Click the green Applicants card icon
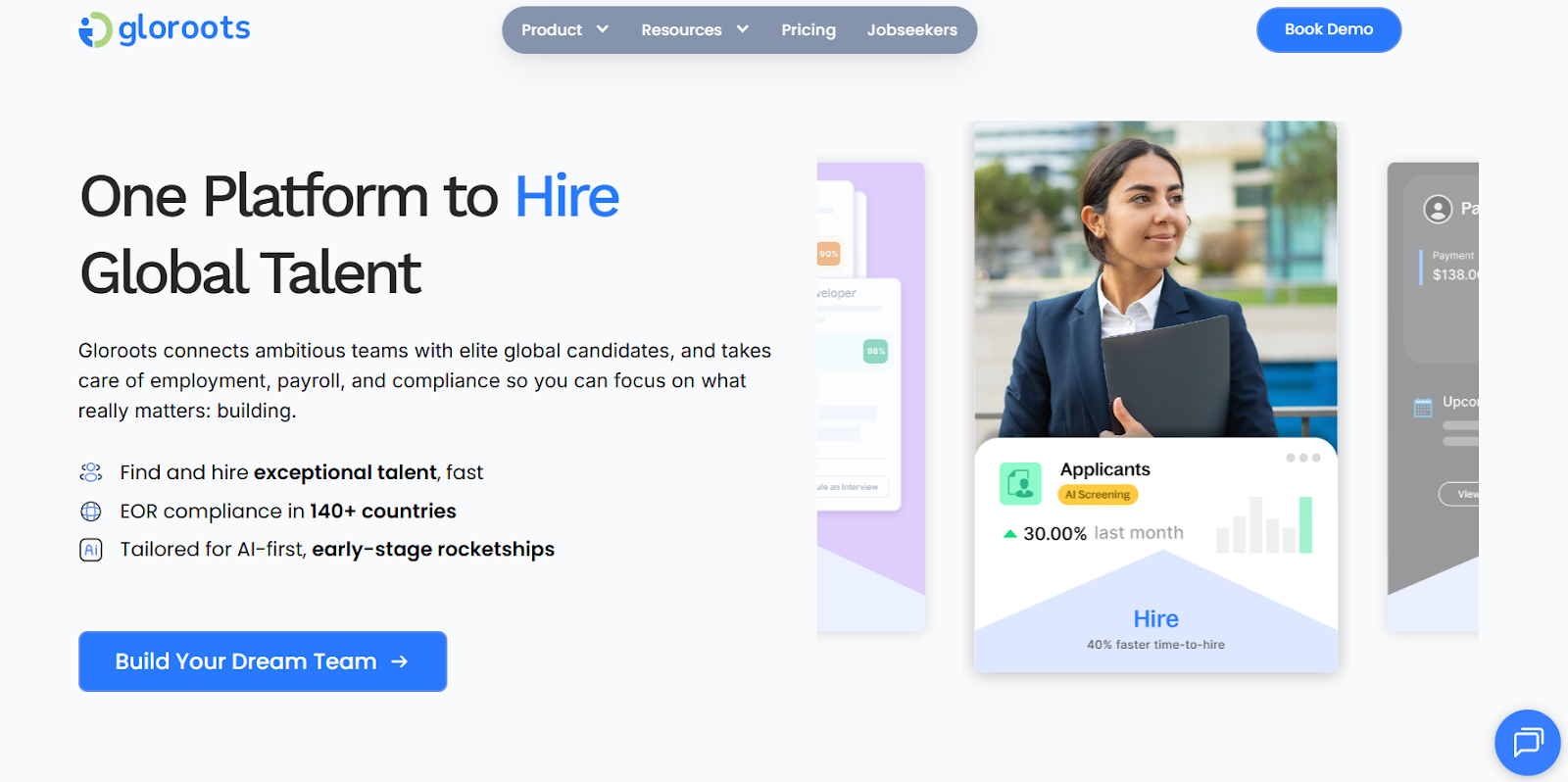1568x782 pixels. (1020, 483)
